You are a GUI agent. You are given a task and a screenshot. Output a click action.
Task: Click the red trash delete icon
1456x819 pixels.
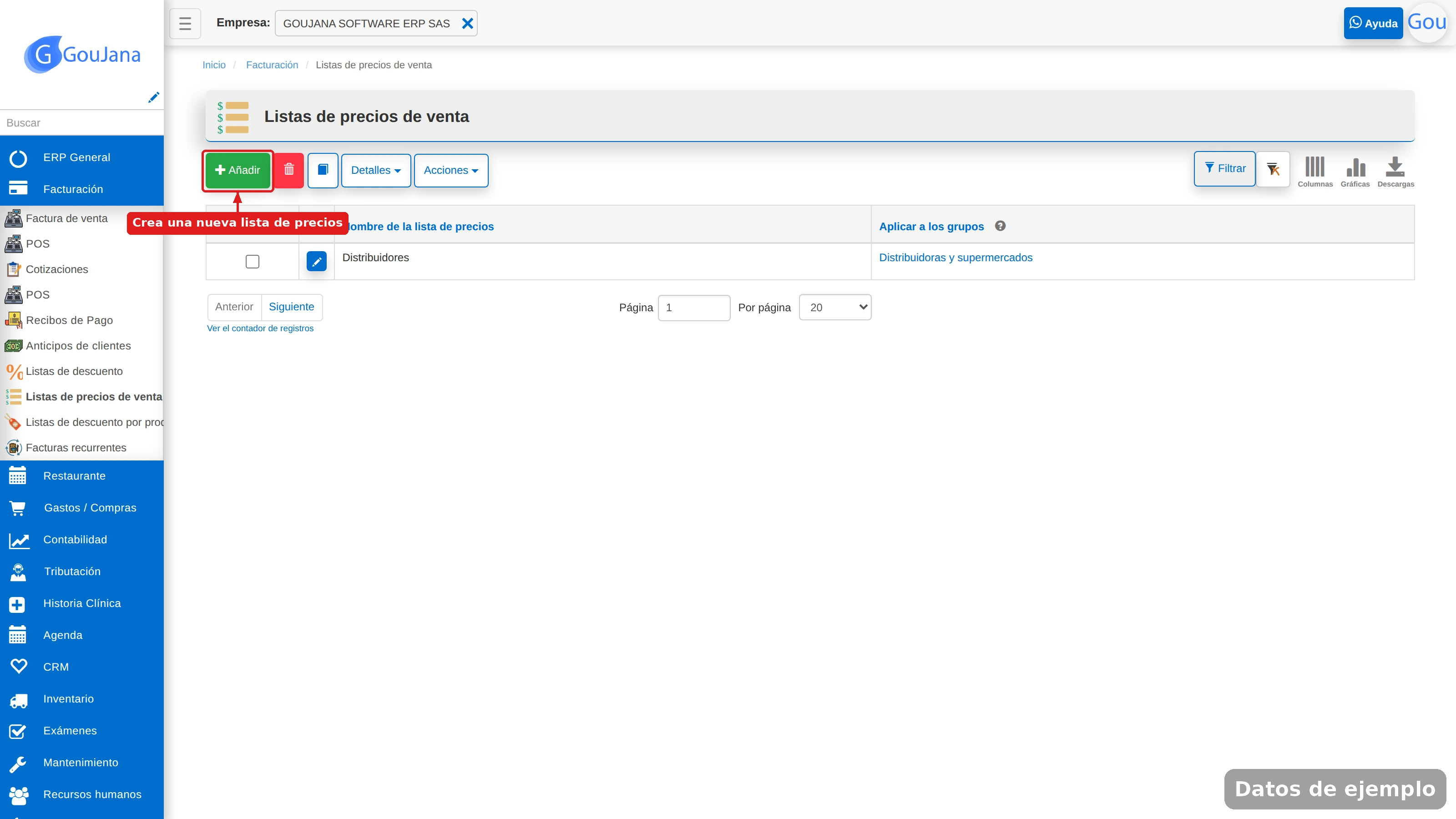tap(289, 170)
